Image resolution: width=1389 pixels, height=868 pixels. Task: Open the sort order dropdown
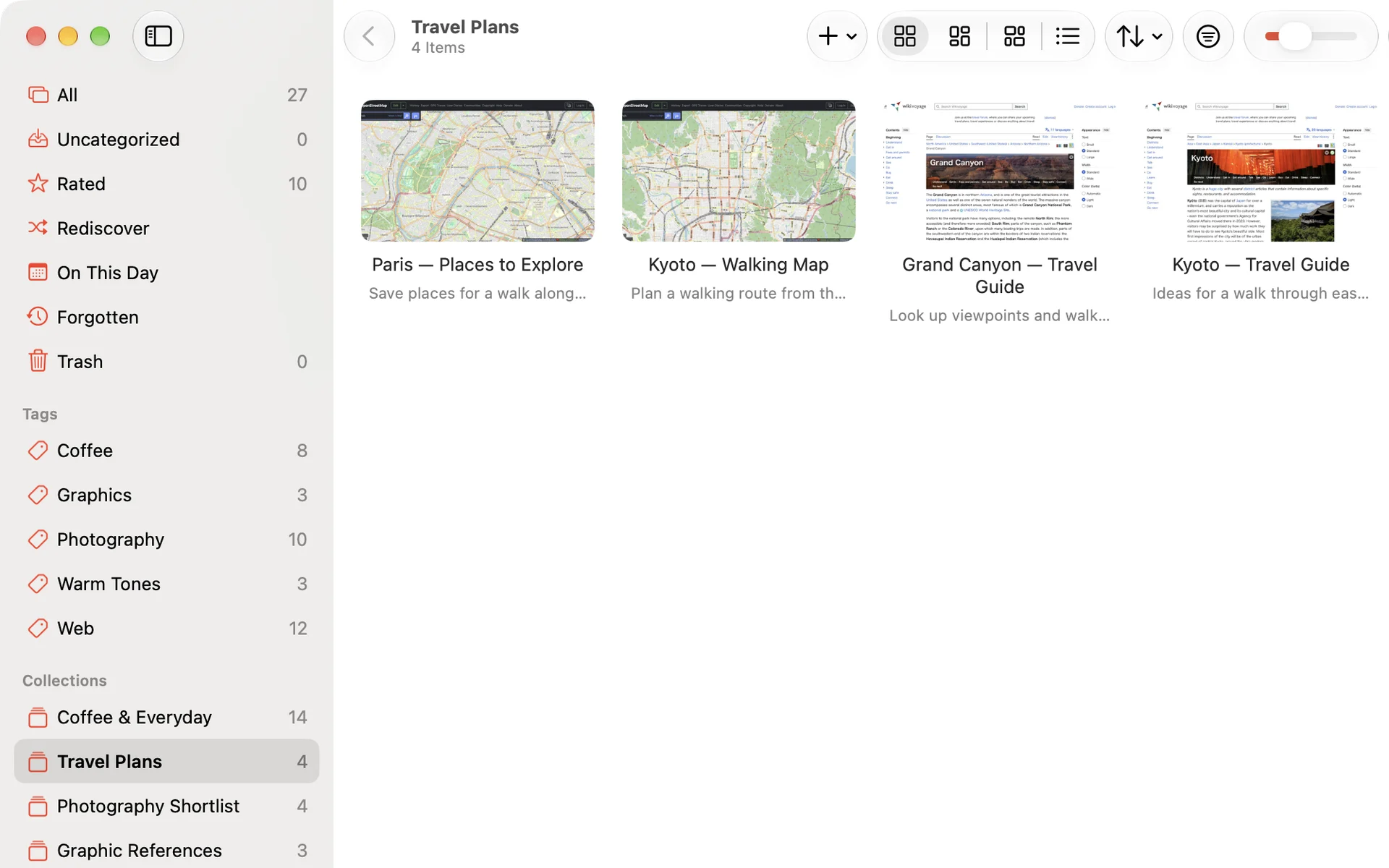(x=1139, y=36)
